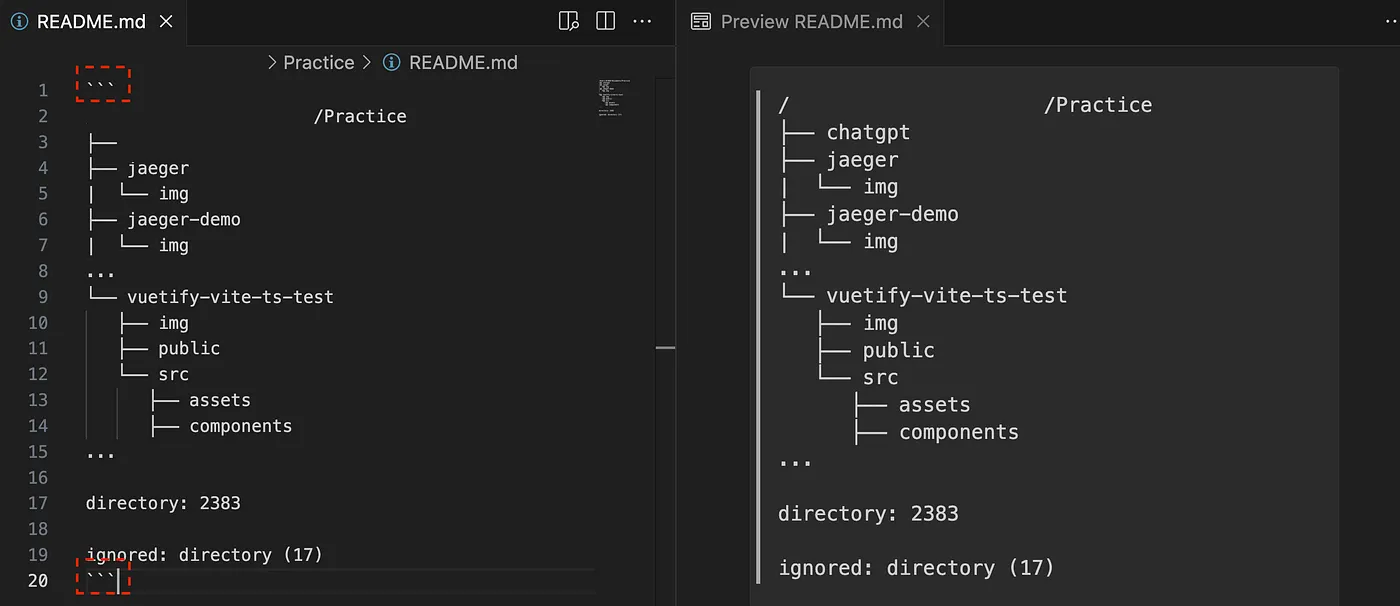Click 'ignored: directory (17)' on editor line 19

(x=204, y=555)
